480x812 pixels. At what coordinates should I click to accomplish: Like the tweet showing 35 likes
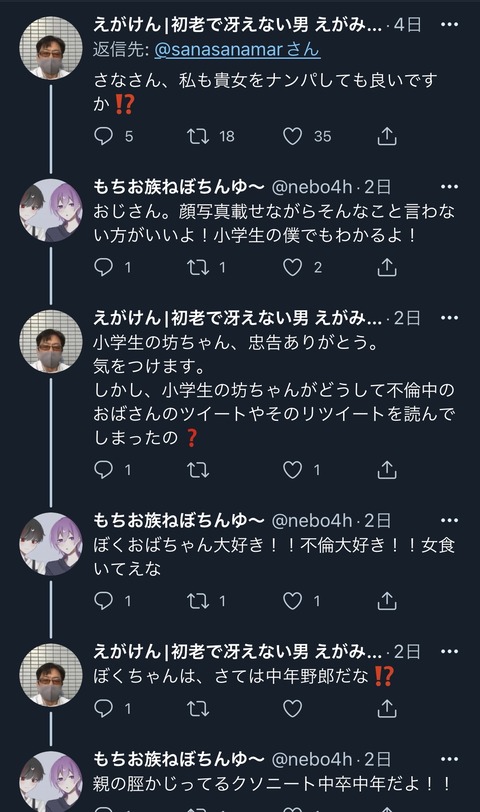click(293, 136)
